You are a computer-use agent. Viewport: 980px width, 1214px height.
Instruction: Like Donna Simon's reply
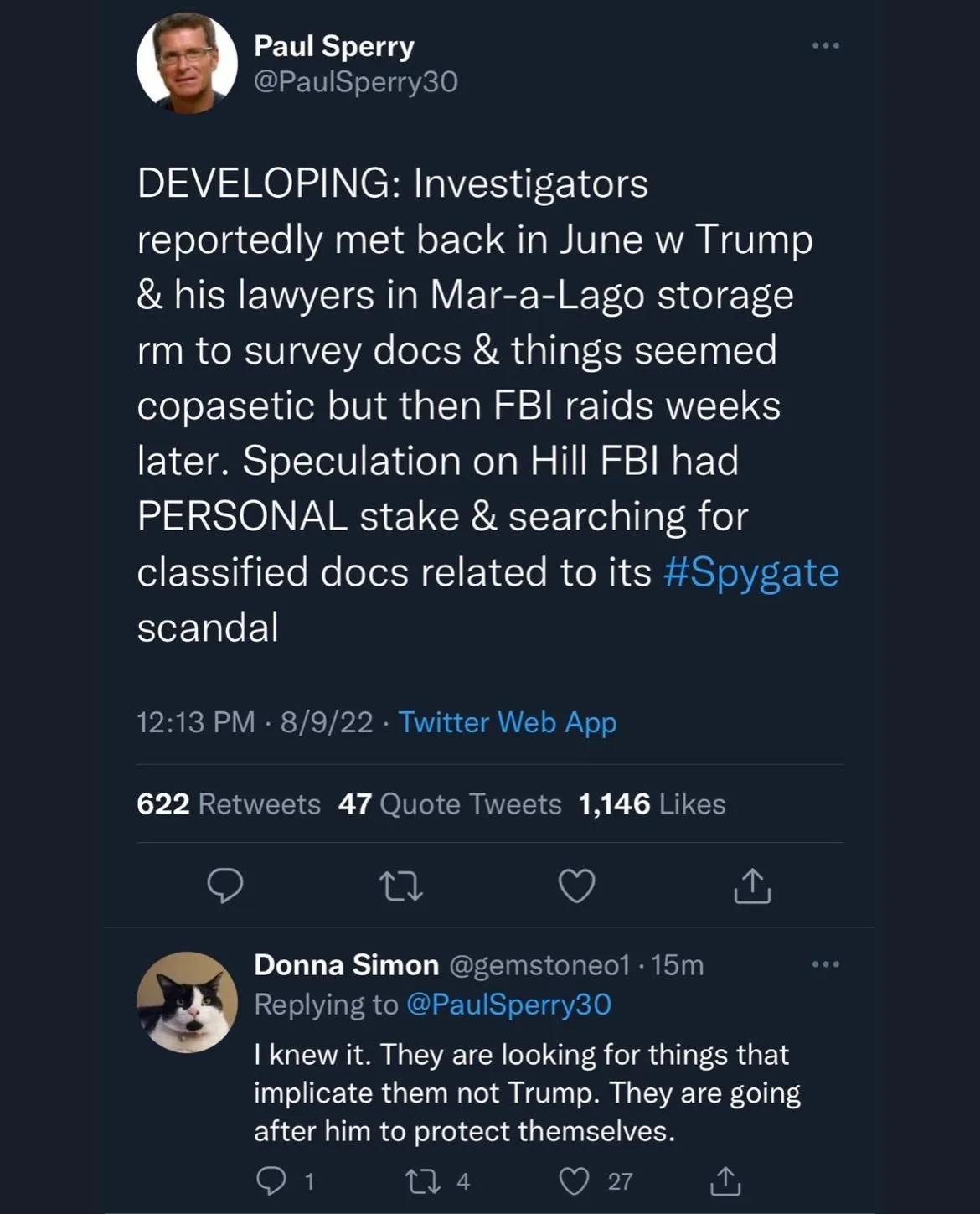click(x=574, y=1181)
